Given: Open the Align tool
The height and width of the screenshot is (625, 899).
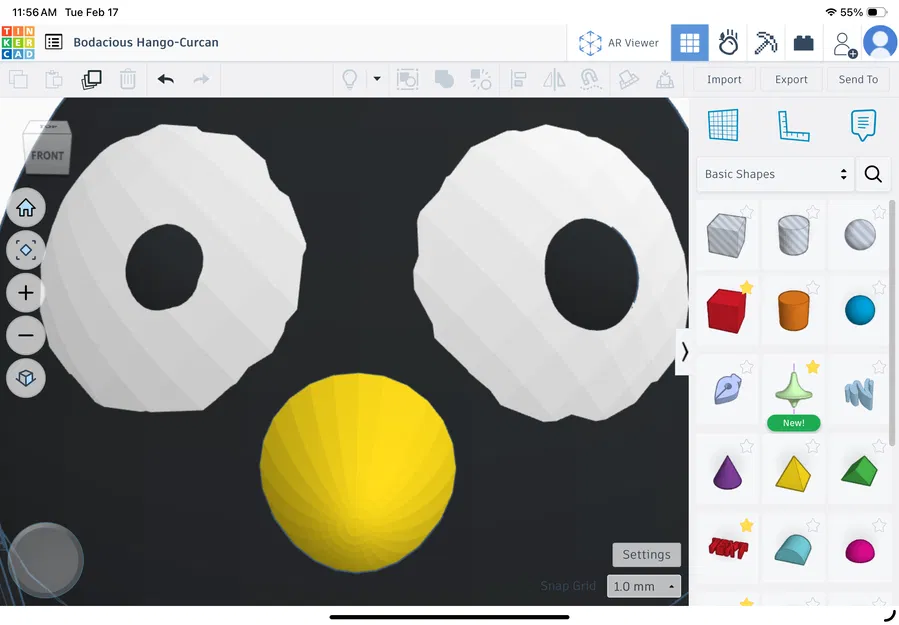Looking at the screenshot, I should (518, 79).
